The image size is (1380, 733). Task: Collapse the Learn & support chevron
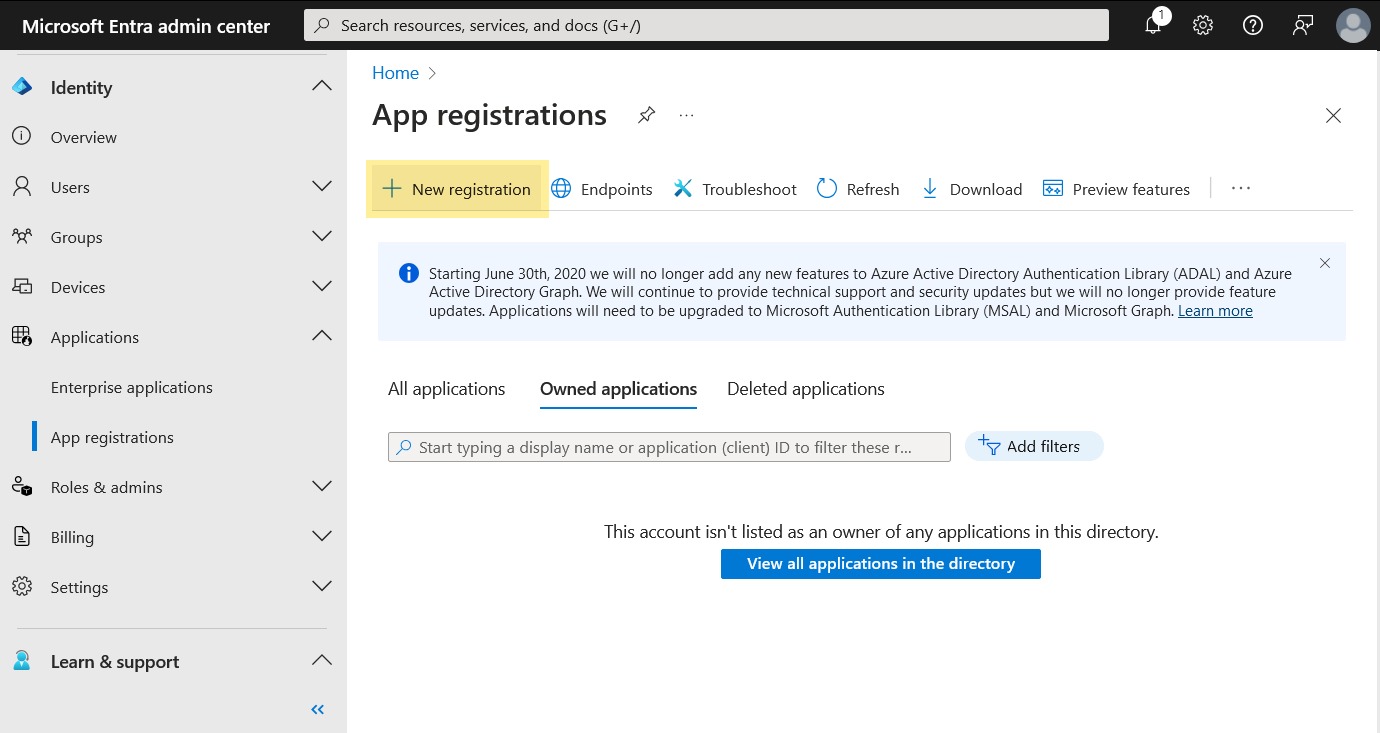pos(322,660)
